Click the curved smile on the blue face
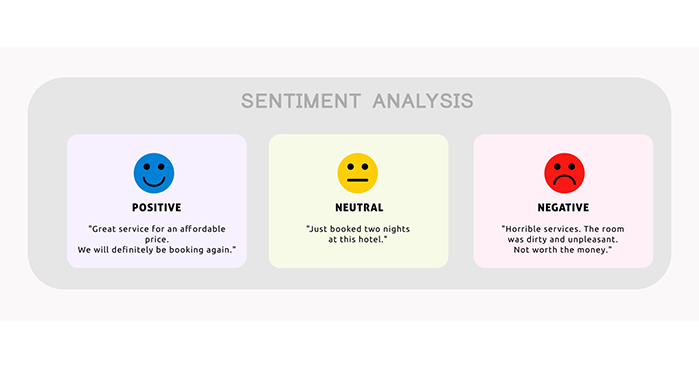Screen dimensions: 699x367 pyautogui.click(x=154, y=181)
